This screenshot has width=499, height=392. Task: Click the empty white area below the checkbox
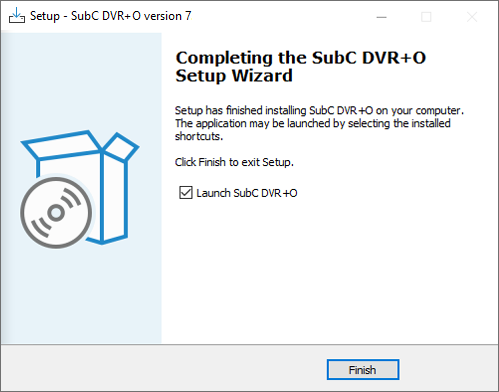pos(330,270)
